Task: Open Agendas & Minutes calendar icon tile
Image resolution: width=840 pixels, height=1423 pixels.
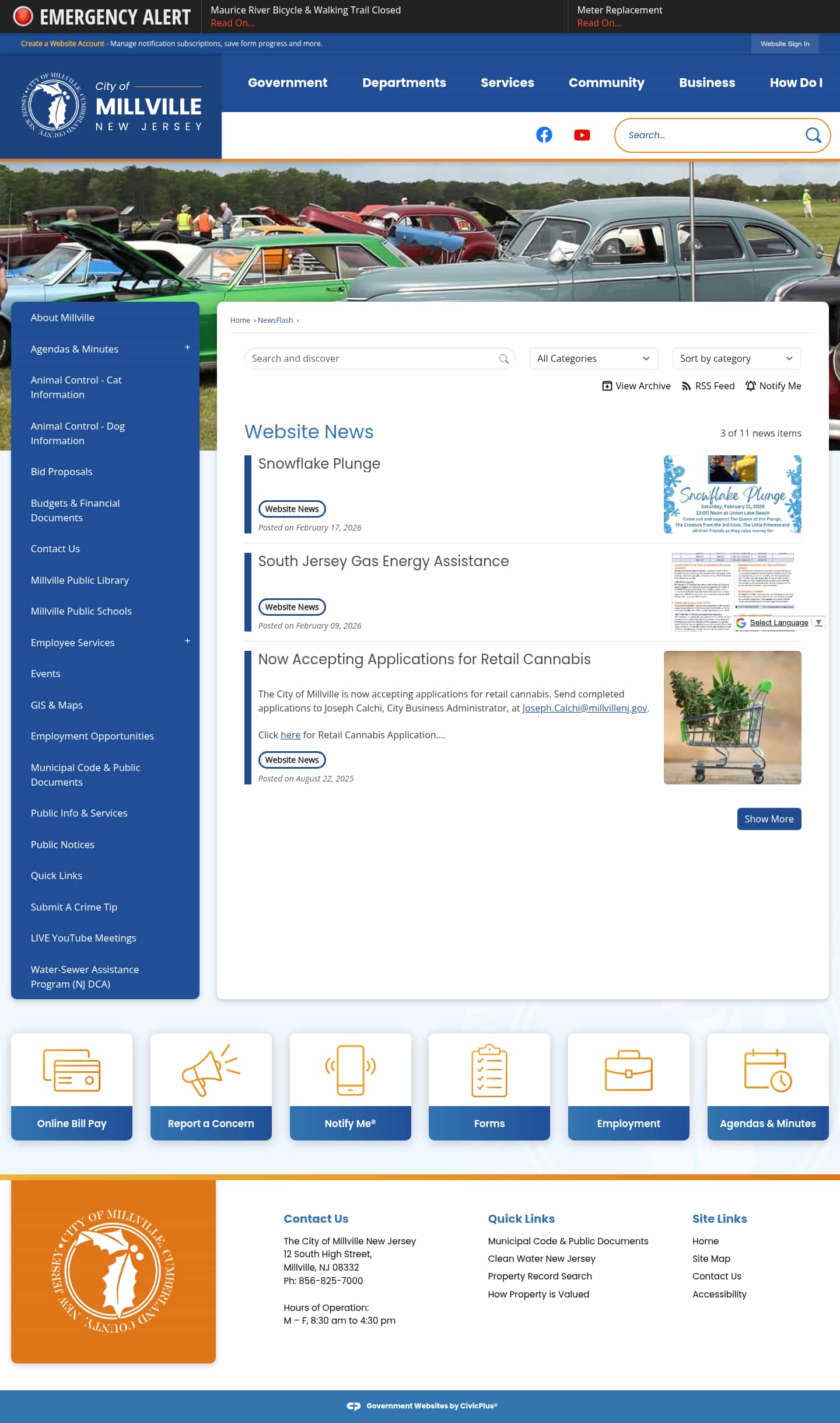Action: 768,1070
